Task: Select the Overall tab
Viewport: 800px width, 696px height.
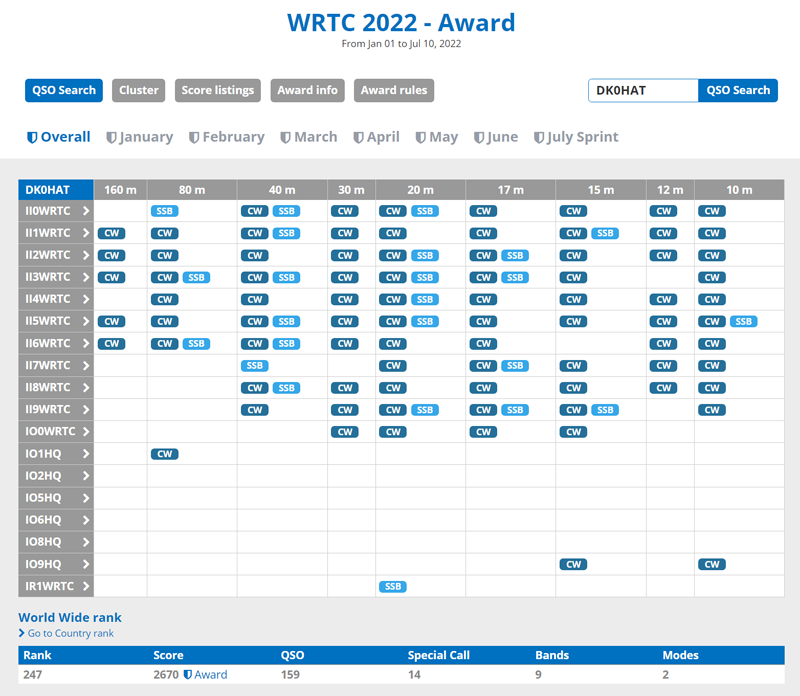Action: click(59, 137)
